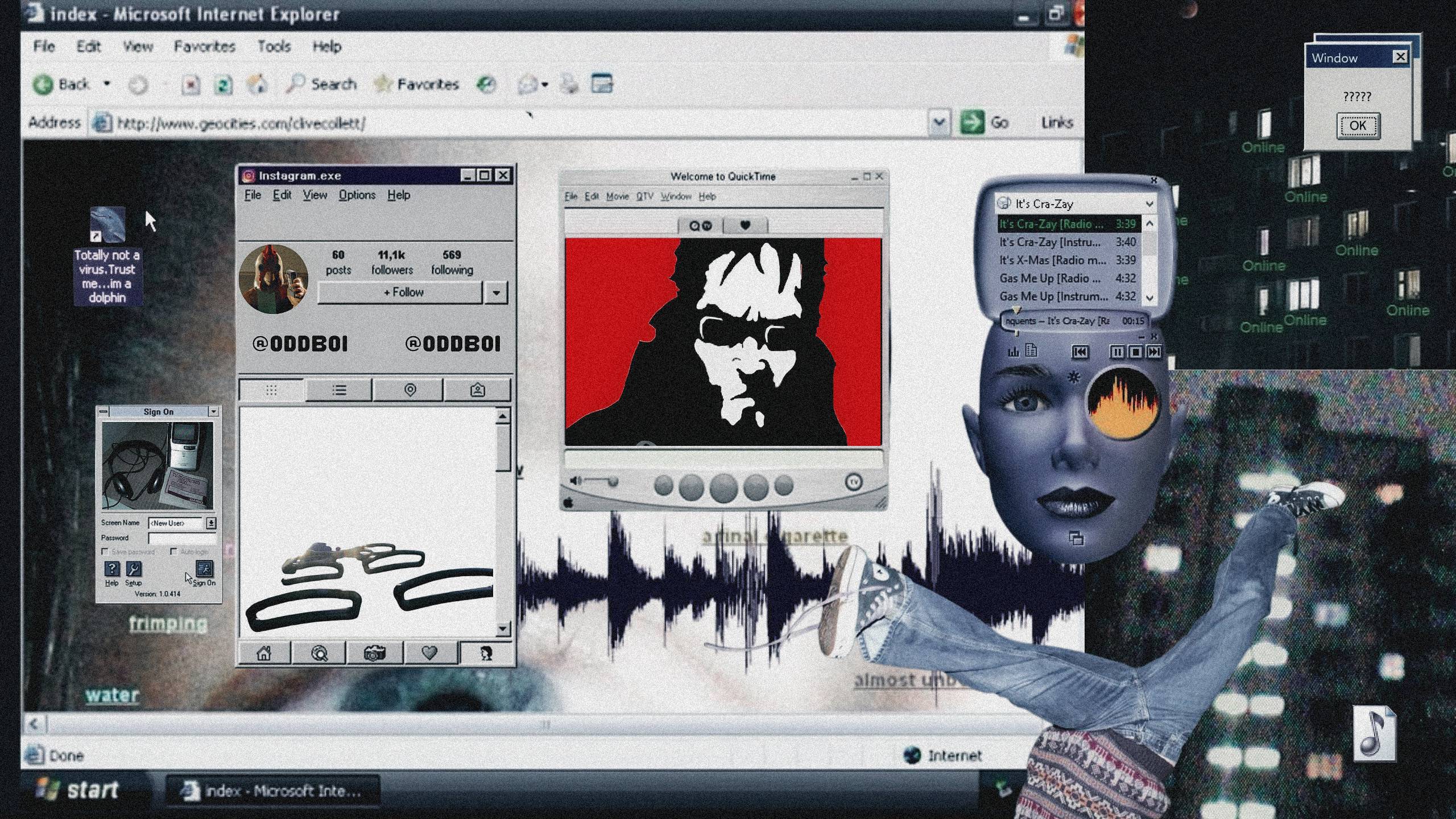Open the QTV menu in QuickTime
Screen dimensions: 1456x819
tap(644, 196)
